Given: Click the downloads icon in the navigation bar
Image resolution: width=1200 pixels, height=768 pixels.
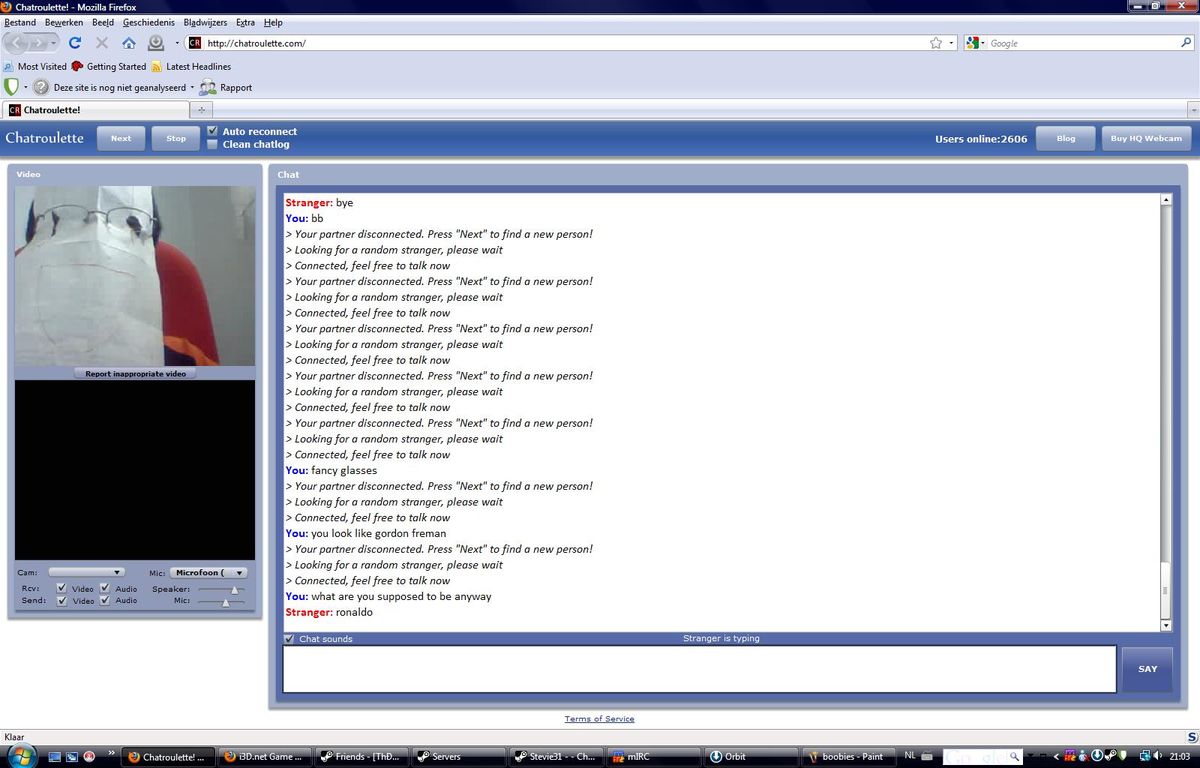Looking at the screenshot, I should (x=156, y=43).
